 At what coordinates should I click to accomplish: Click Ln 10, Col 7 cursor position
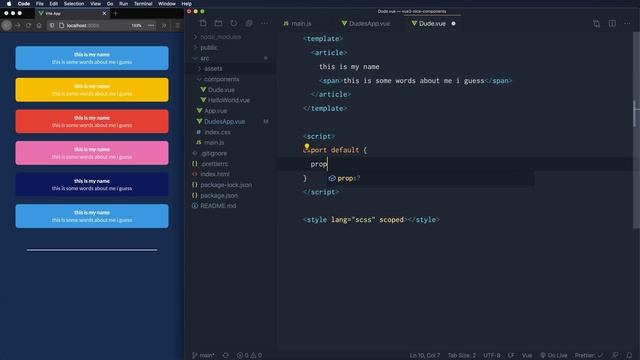(425, 356)
